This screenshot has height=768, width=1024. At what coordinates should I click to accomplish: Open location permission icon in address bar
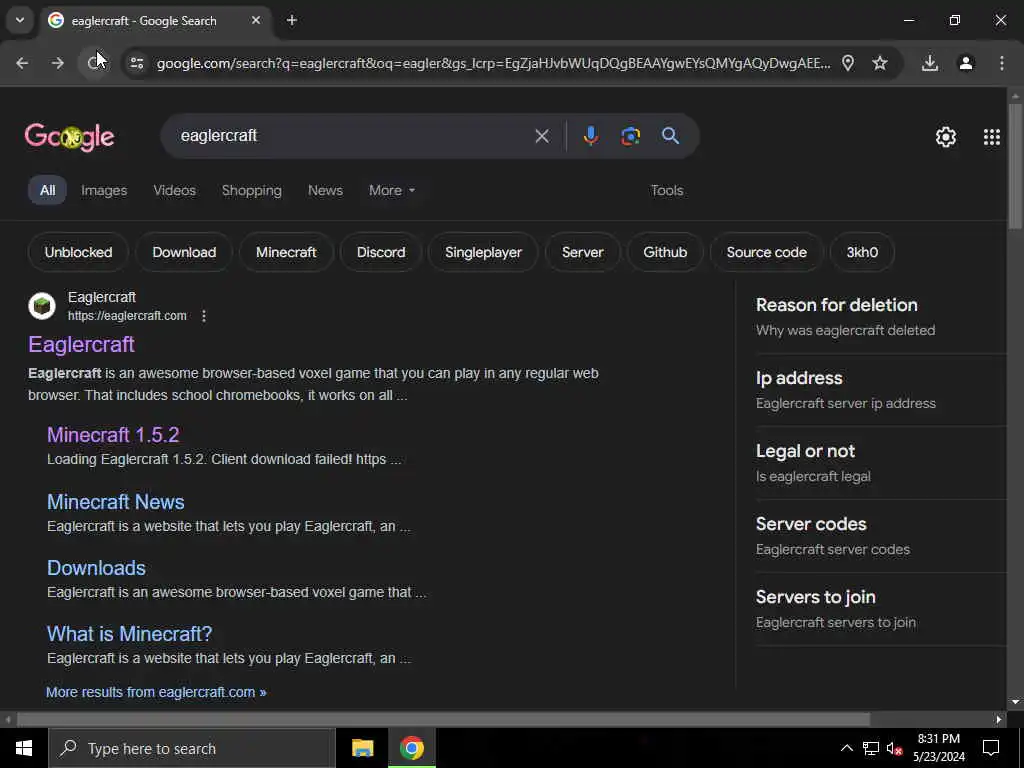tap(848, 63)
